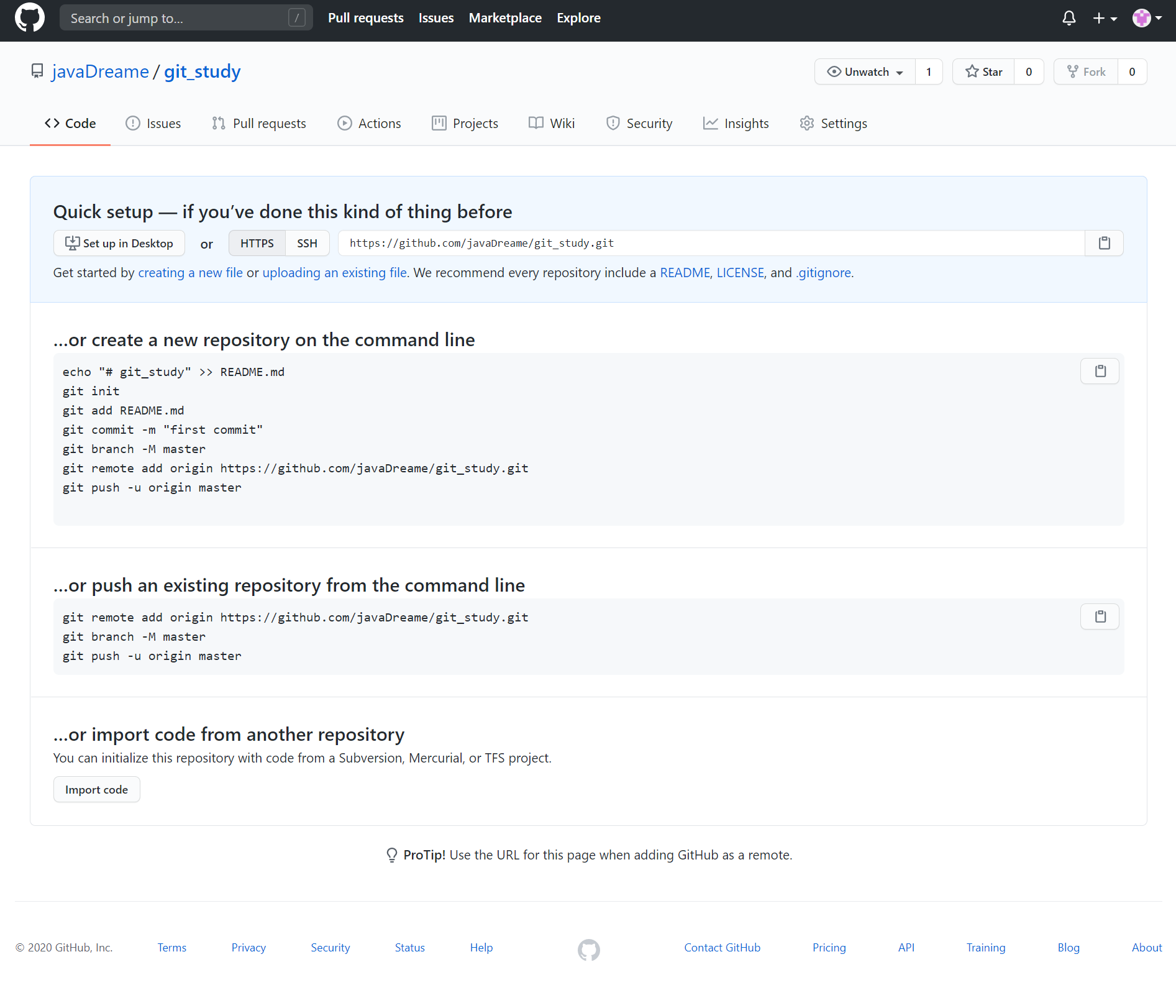Open the Pricing footer link

tap(829, 948)
